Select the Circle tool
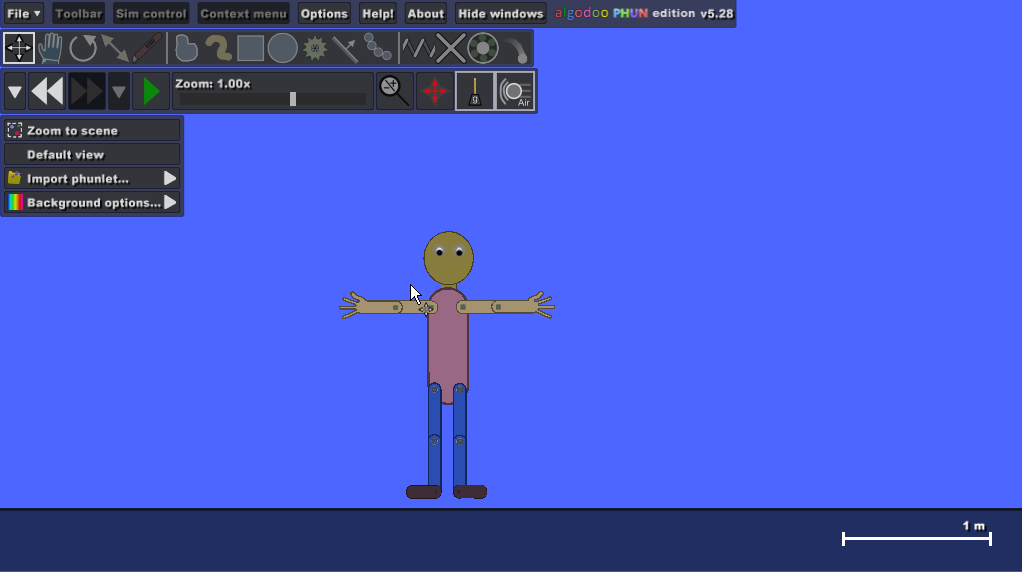 tap(282, 48)
